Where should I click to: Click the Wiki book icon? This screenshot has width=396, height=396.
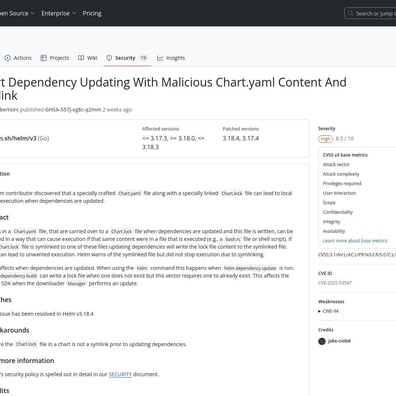coord(81,58)
